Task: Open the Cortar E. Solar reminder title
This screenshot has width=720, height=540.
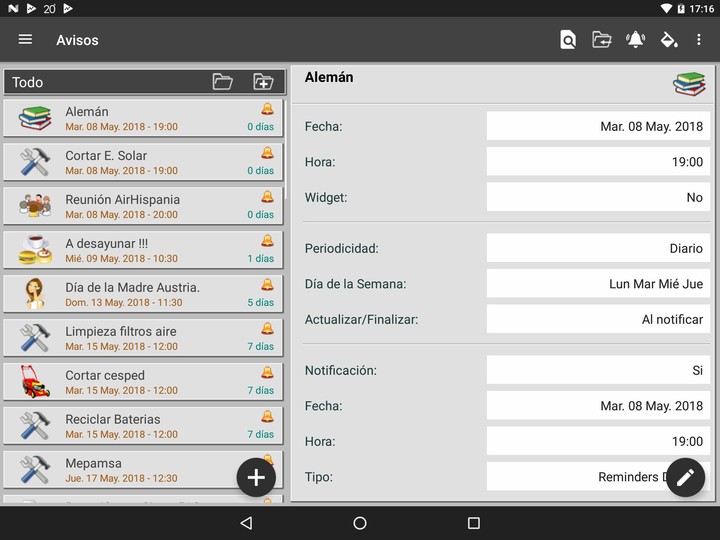Action: (106, 156)
